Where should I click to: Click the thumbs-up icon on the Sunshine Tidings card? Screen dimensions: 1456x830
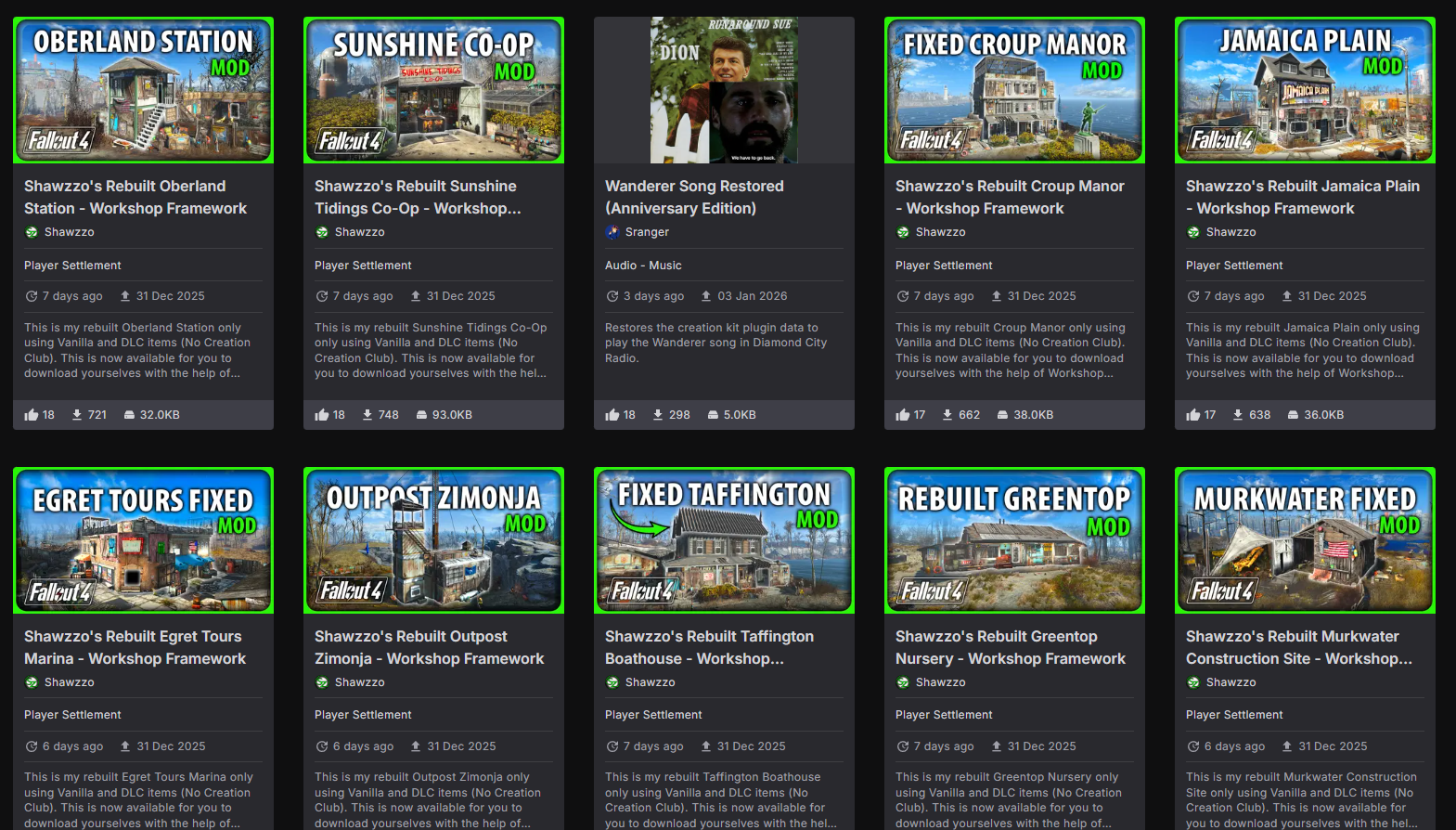tap(322, 415)
